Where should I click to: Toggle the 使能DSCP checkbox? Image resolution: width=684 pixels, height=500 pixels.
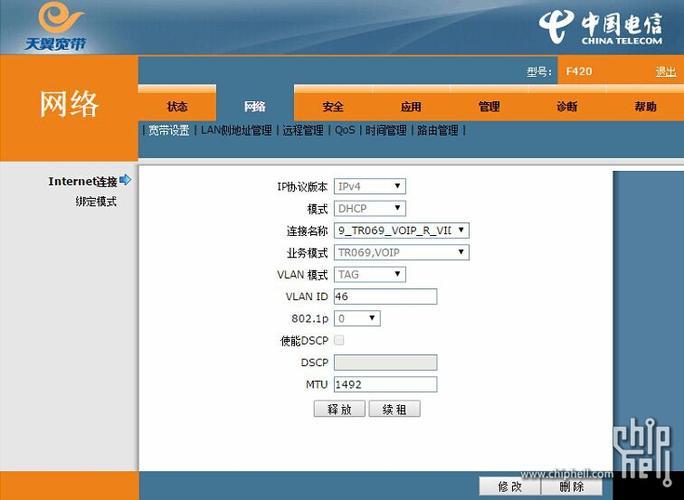(x=339, y=340)
